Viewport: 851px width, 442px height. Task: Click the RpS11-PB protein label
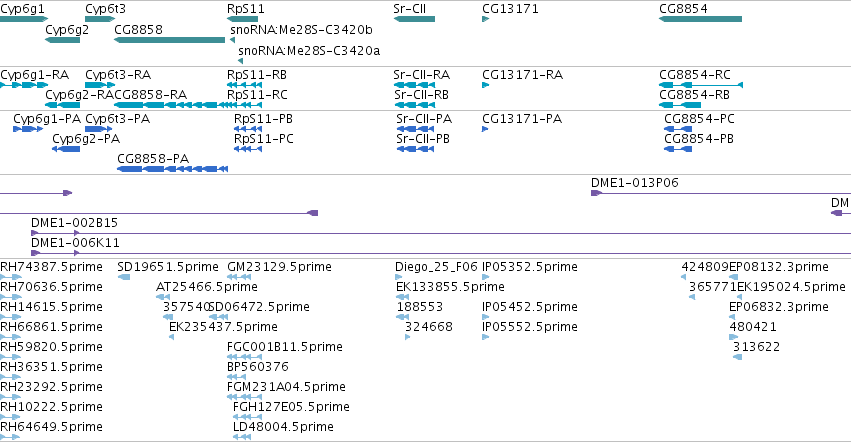(x=263, y=118)
